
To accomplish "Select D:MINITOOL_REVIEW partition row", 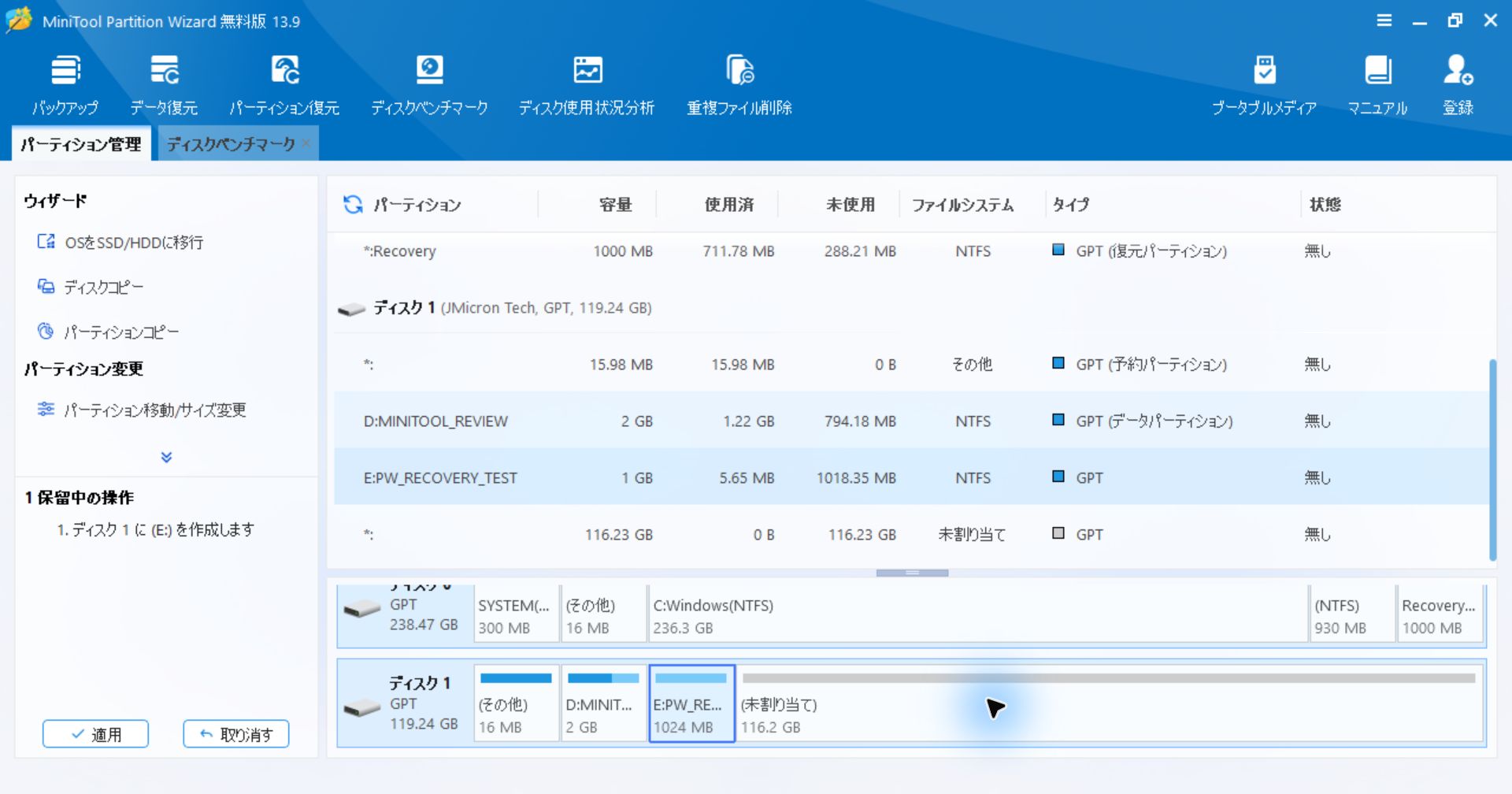I will point(911,421).
